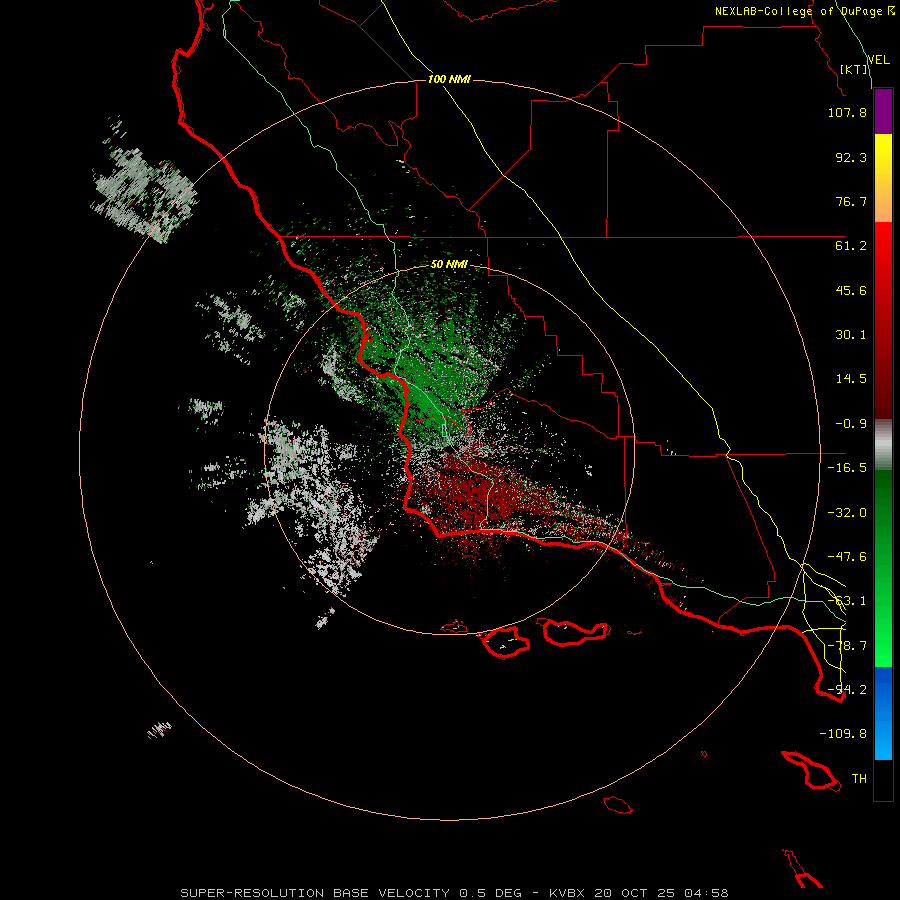Click the 61.2 legend value

click(x=851, y=246)
